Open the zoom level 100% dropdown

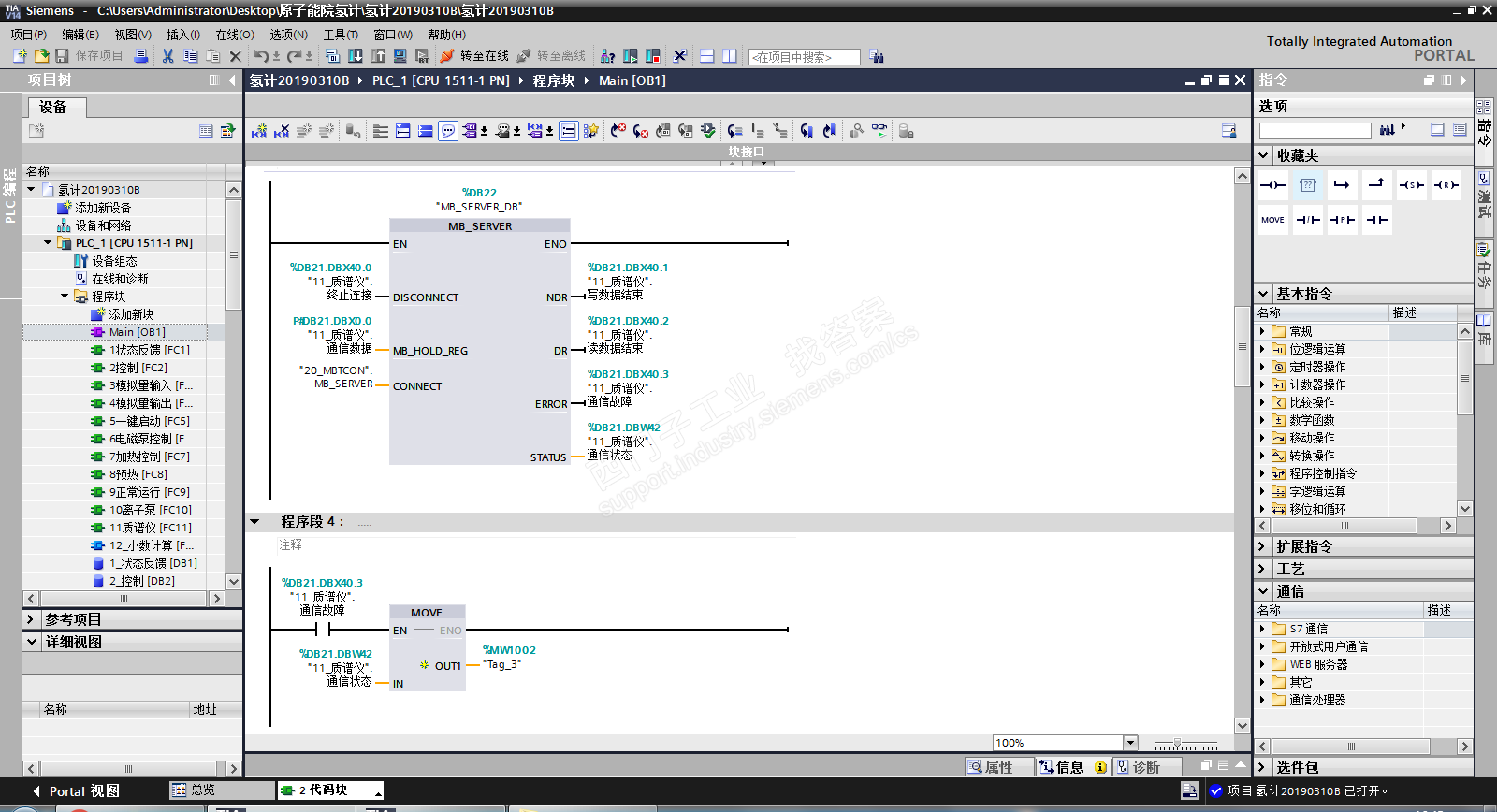(x=1130, y=743)
